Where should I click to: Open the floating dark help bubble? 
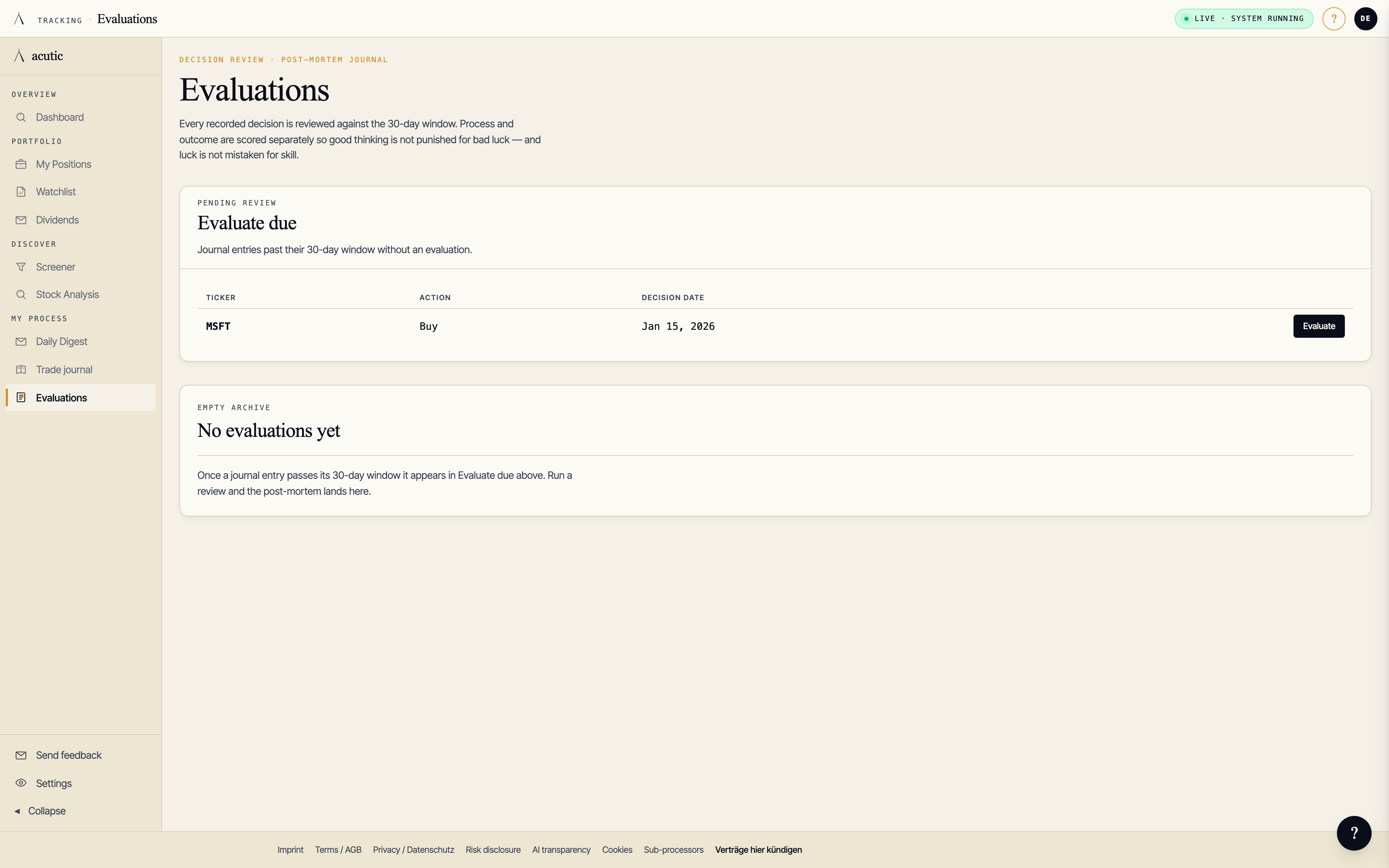(1354, 833)
